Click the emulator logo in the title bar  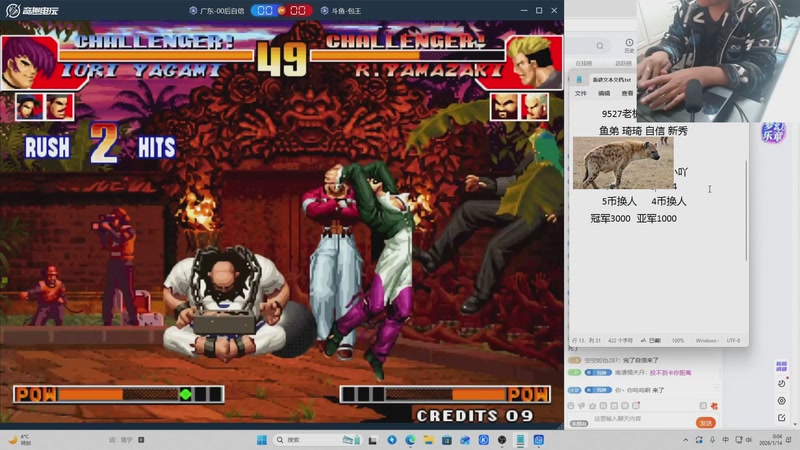point(32,10)
